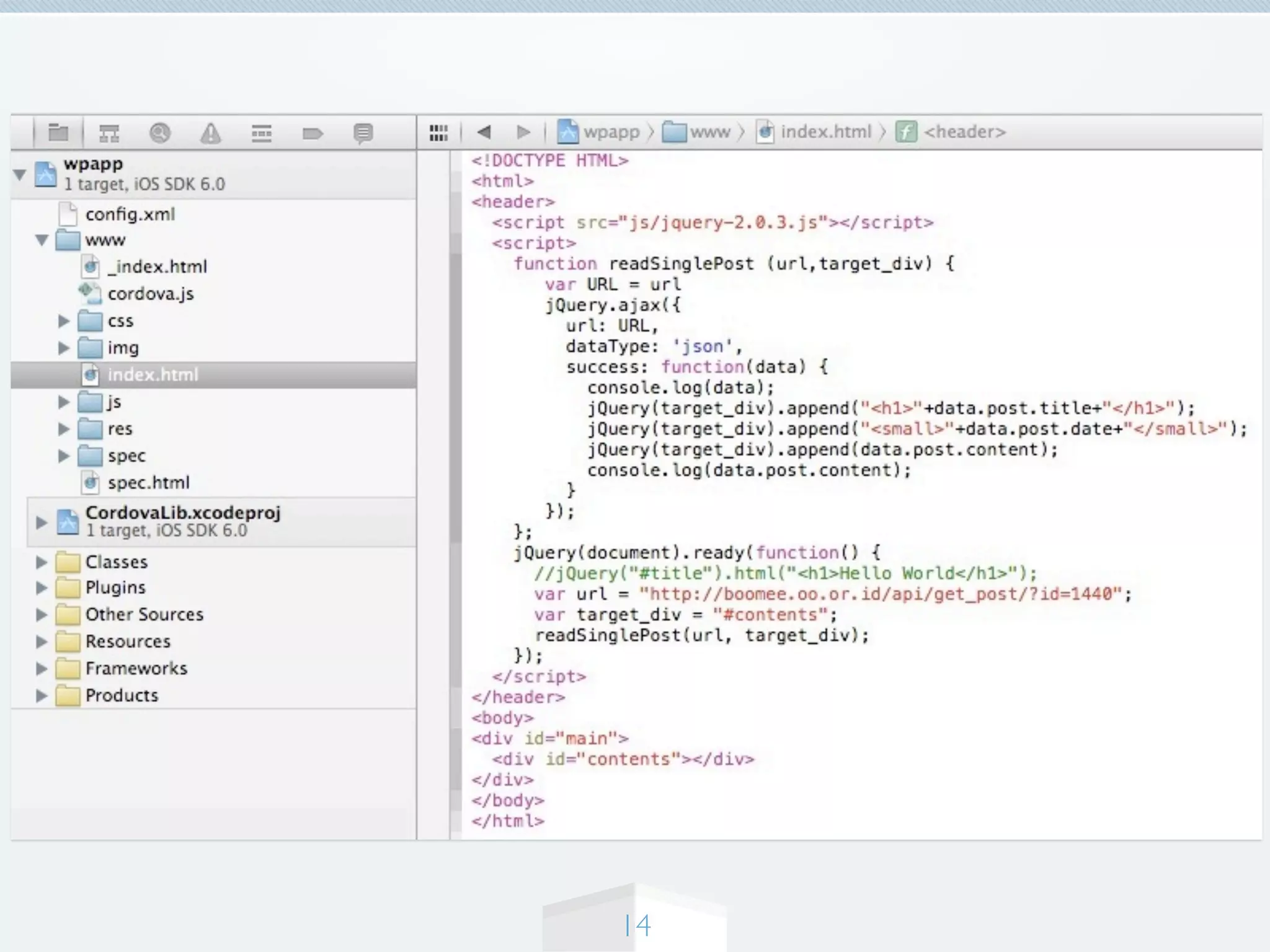Image resolution: width=1270 pixels, height=952 pixels.
Task: Open the Search navigator magnifier icon
Action: click(x=160, y=133)
